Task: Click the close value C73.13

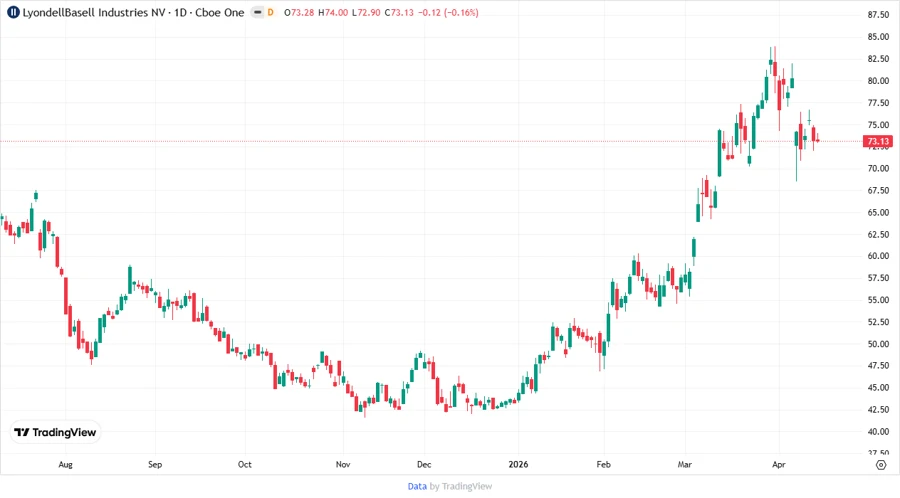Action: (399, 12)
